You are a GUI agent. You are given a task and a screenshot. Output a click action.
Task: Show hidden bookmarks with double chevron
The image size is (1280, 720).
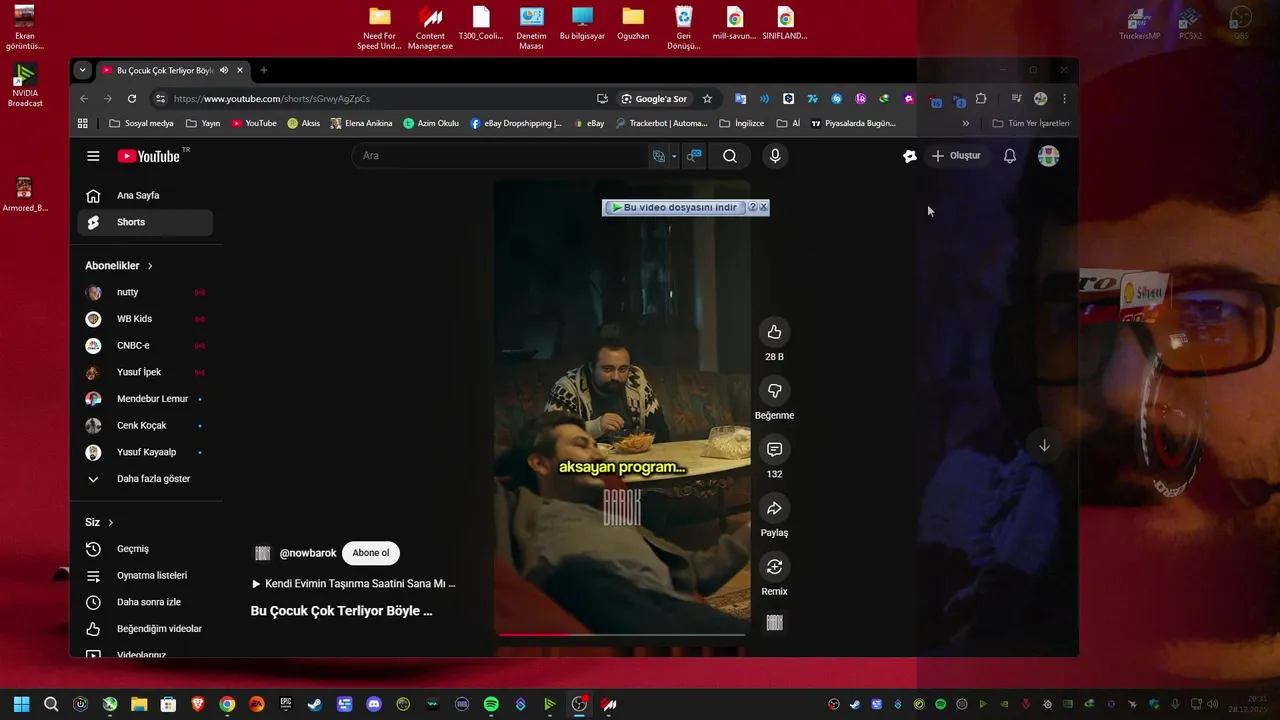965,124
